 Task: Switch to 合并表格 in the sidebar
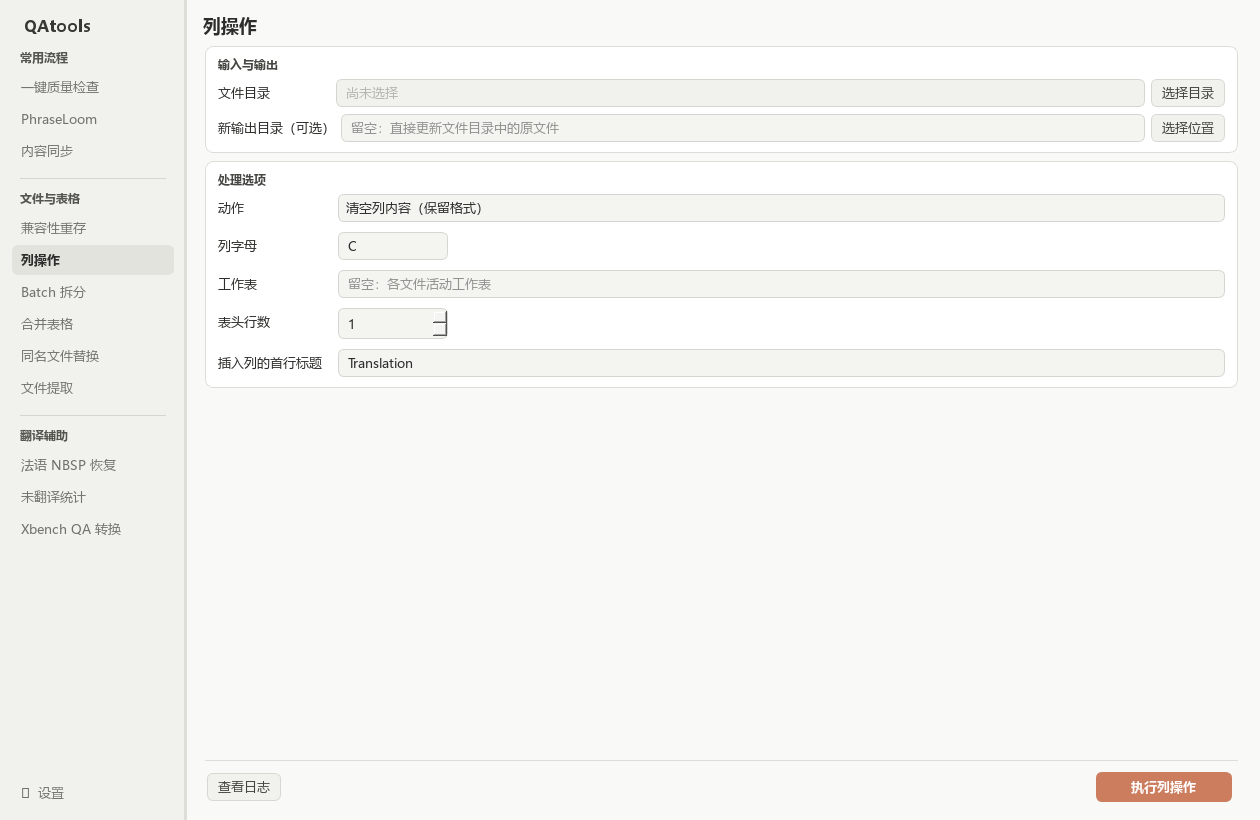point(93,324)
